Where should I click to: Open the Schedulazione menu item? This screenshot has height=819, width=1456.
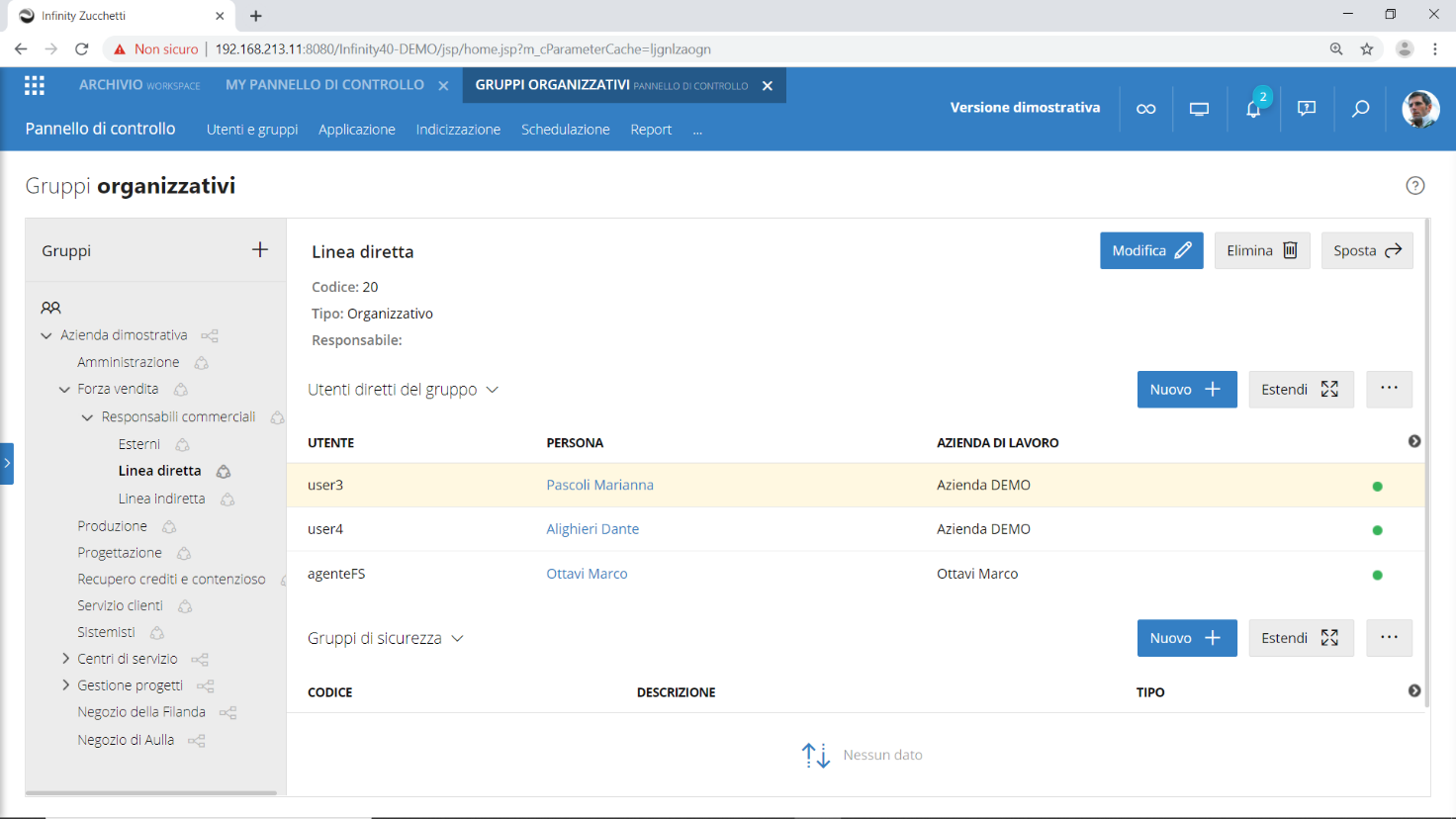pyautogui.click(x=565, y=130)
